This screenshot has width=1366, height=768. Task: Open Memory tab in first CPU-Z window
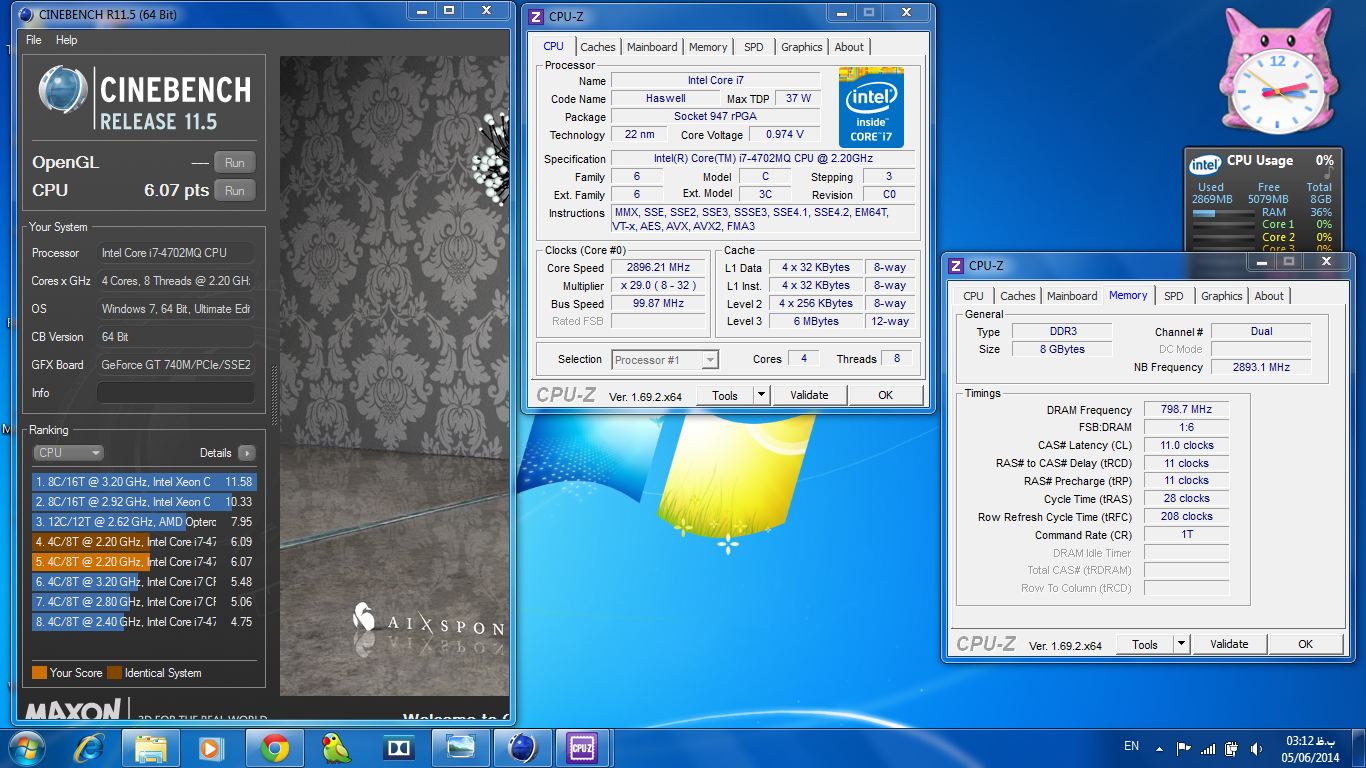click(x=708, y=47)
